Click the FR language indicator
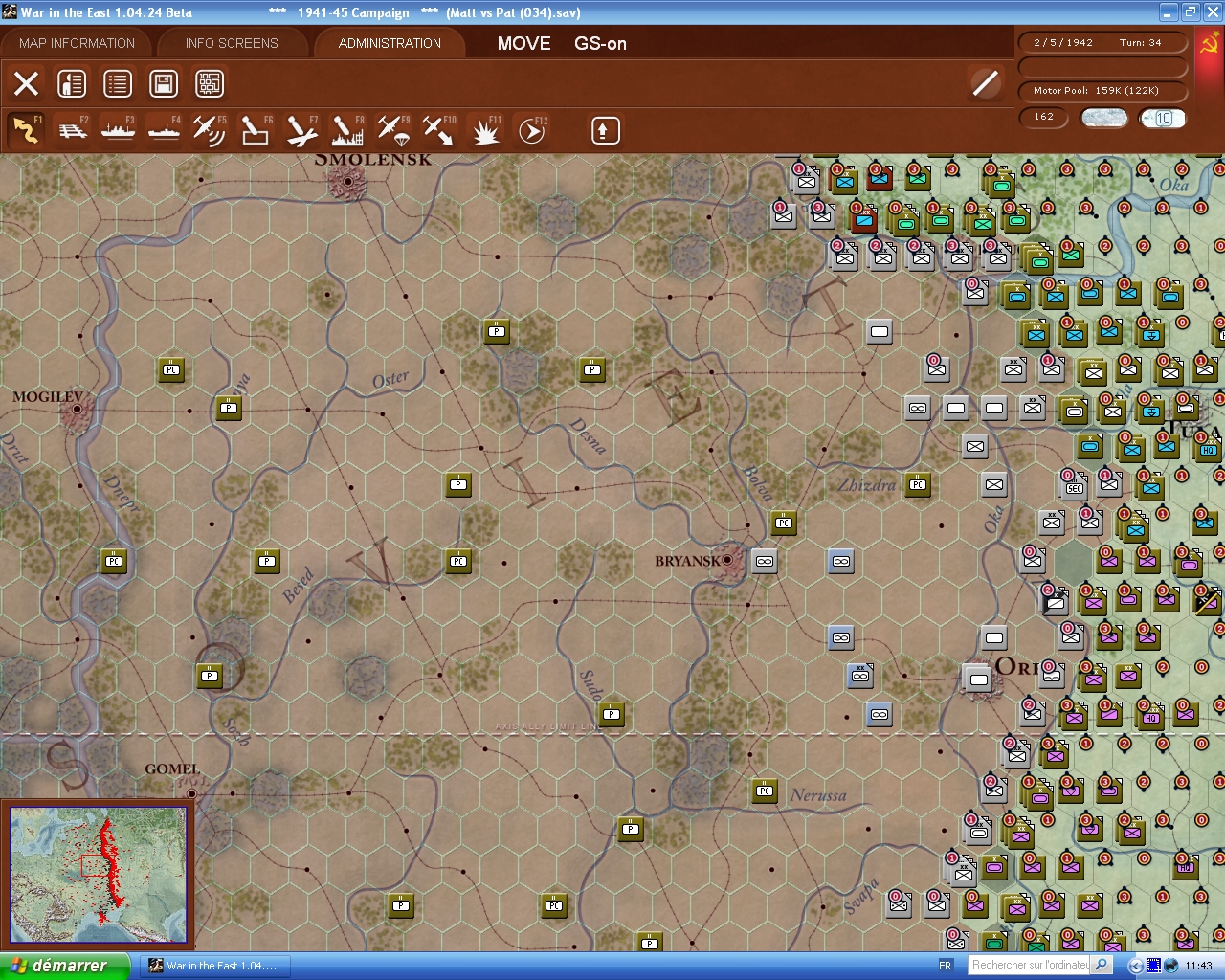Screen dimensions: 1225x980 pyautogui.click(x=946, y=966)
